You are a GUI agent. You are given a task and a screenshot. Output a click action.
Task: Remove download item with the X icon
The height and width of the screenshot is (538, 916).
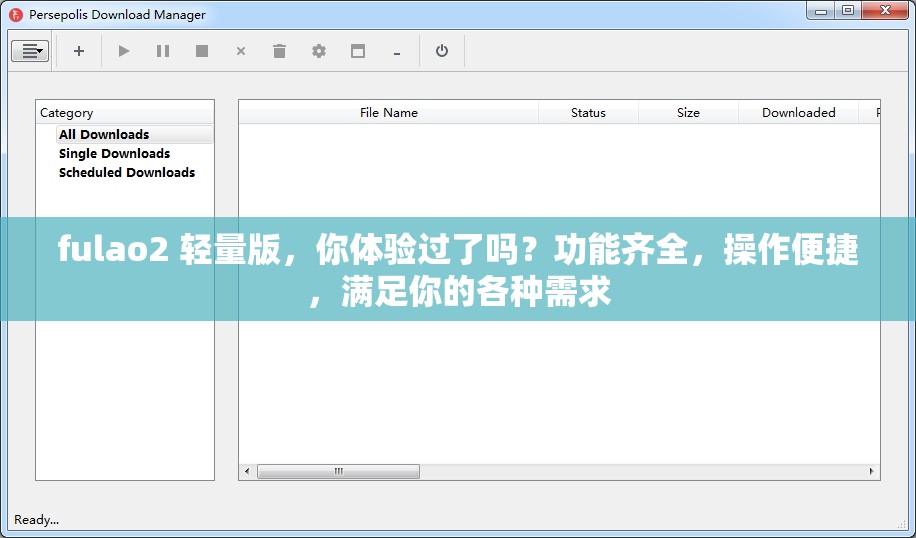pos(241,51)
